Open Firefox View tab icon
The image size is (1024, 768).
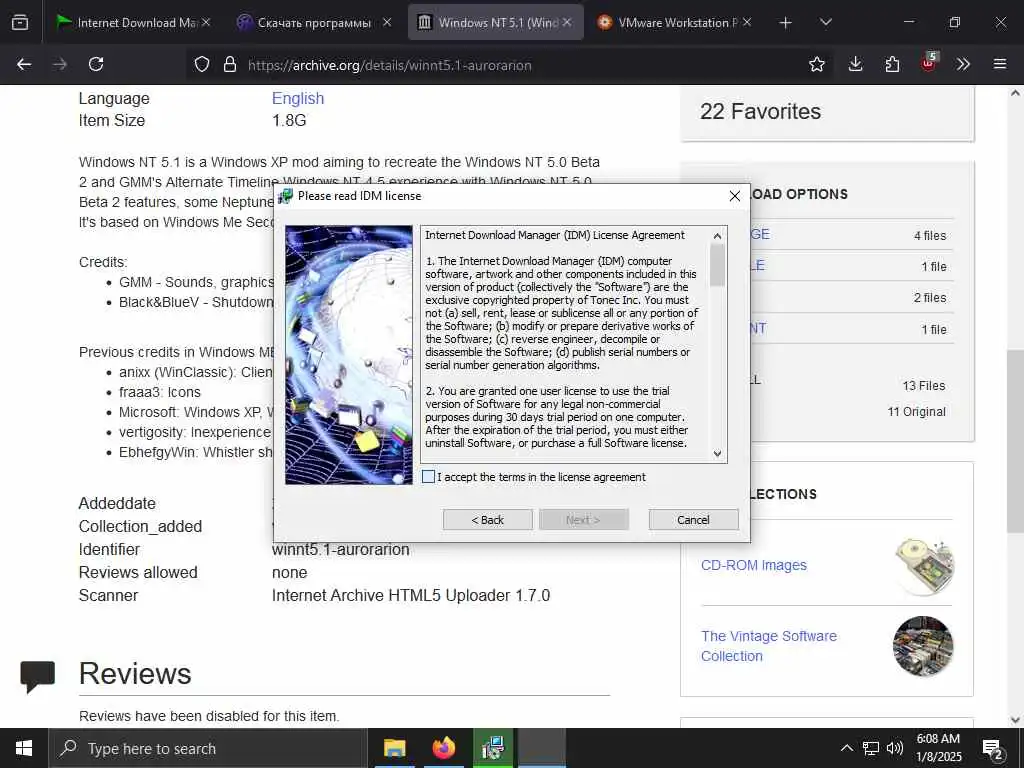point(20,22)
